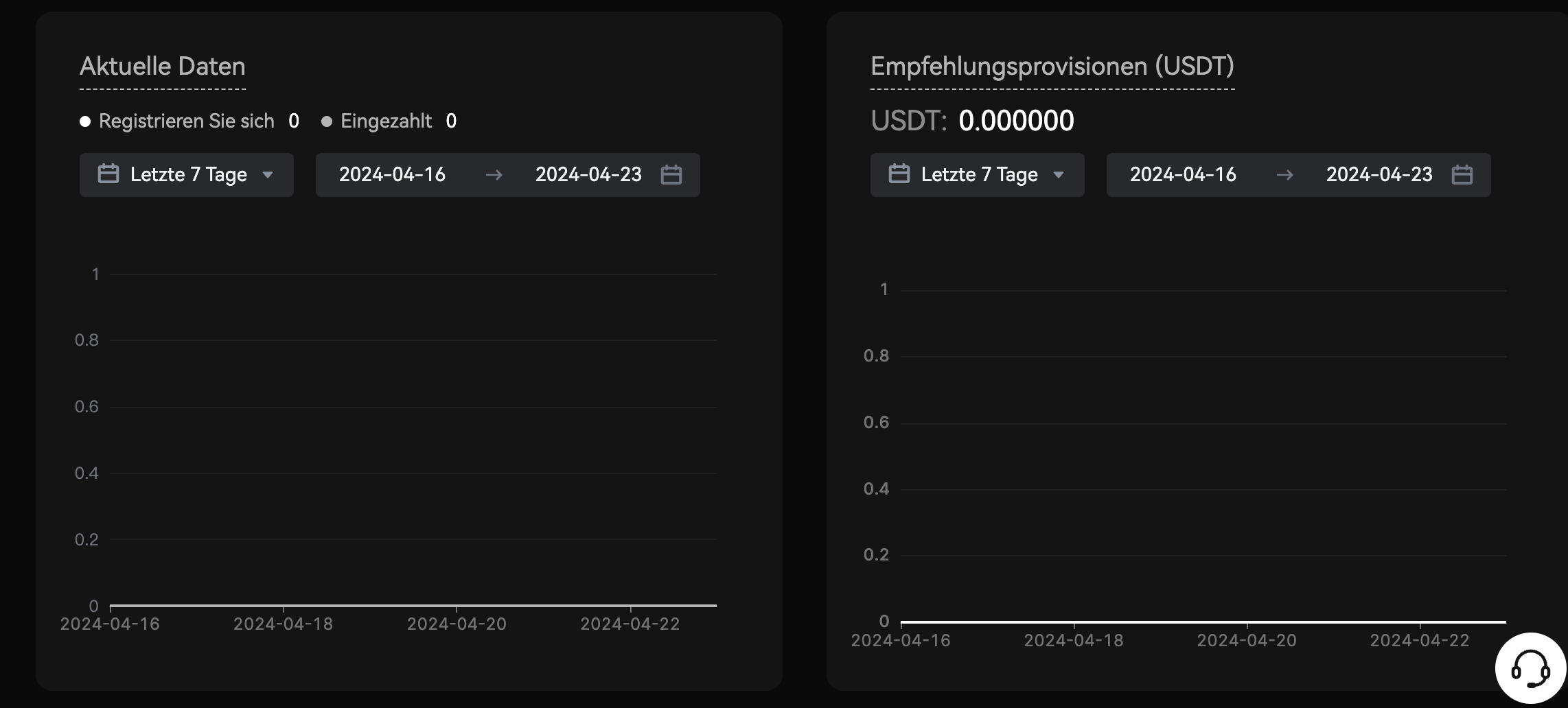Click the arrow between Empfehlungsprovisionen dates
The image size is (1568, 708).
(1284, 175)
